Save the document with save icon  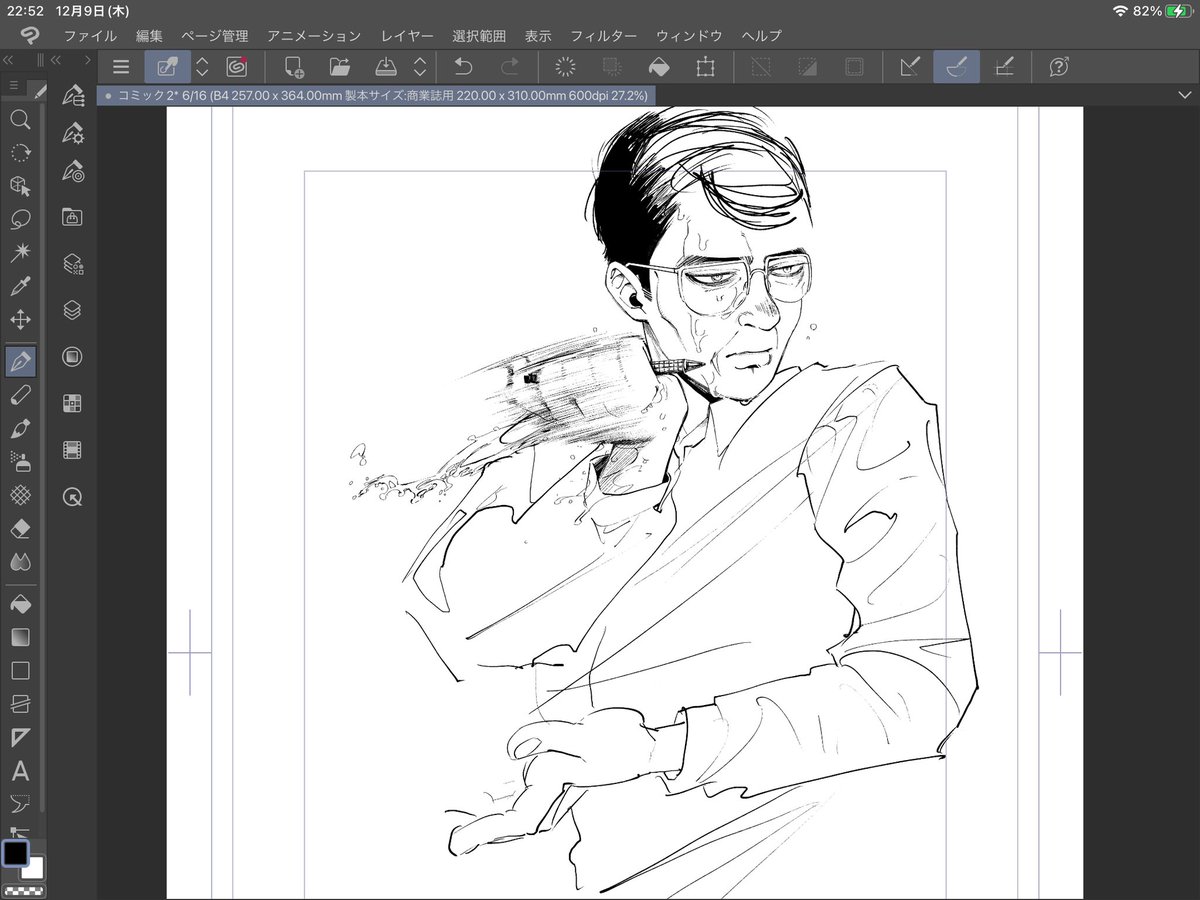(386, 67)
